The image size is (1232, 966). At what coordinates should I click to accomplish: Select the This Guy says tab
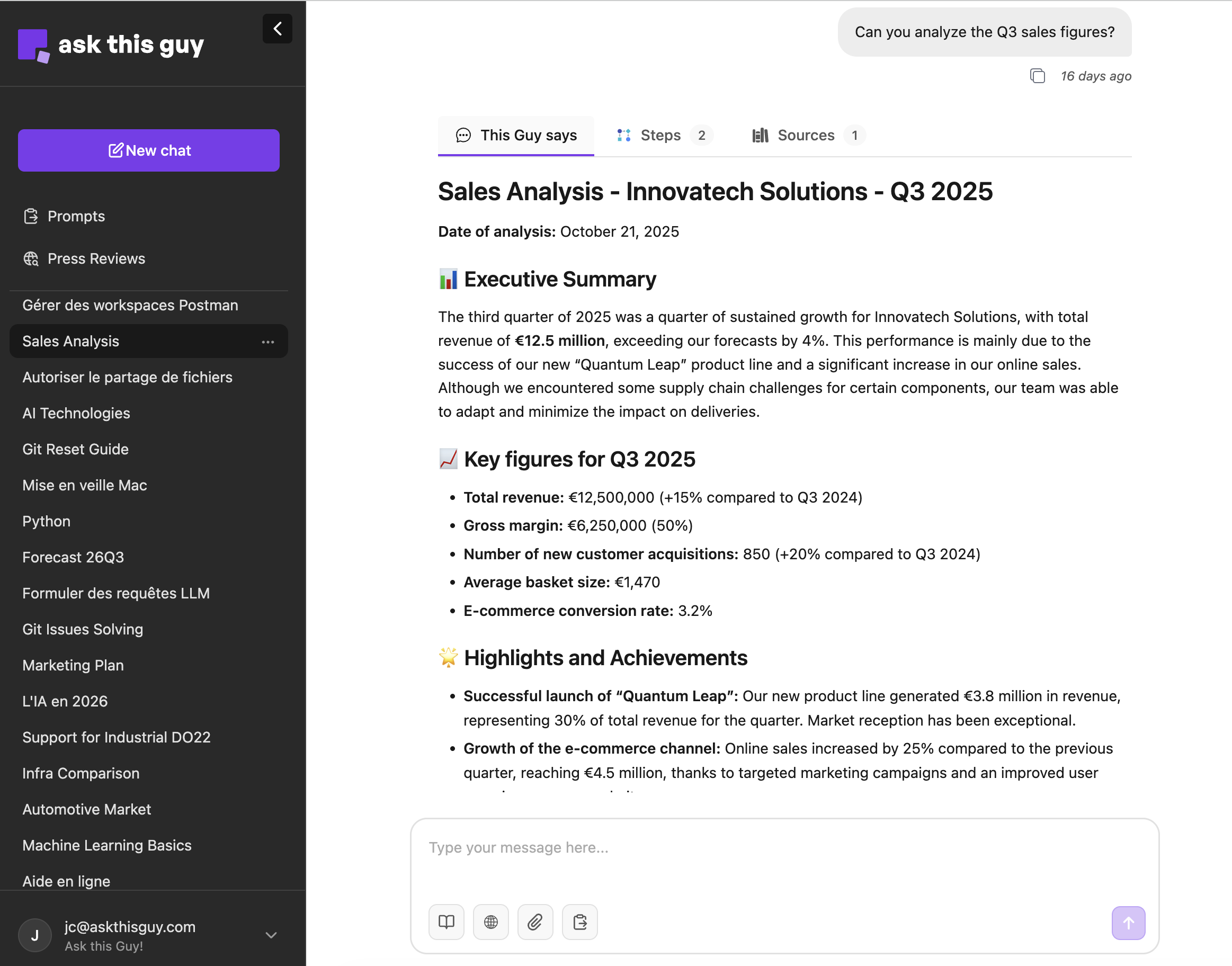tap(516, 135)
